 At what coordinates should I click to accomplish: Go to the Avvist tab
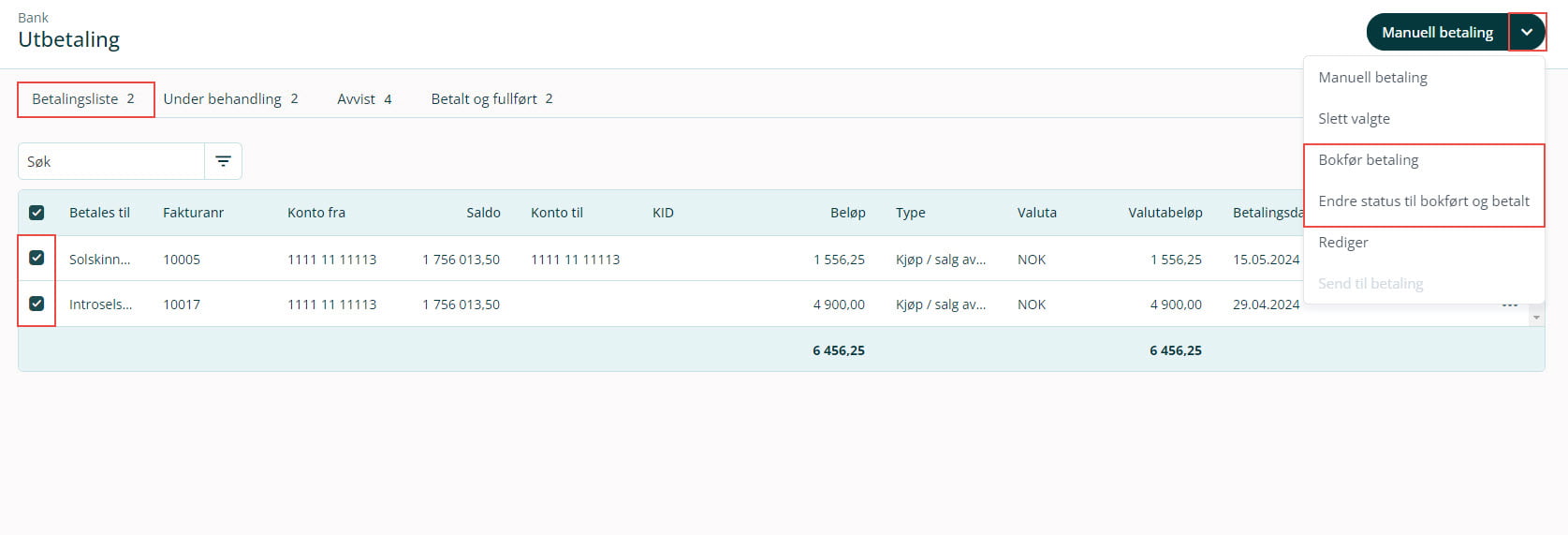364,99
